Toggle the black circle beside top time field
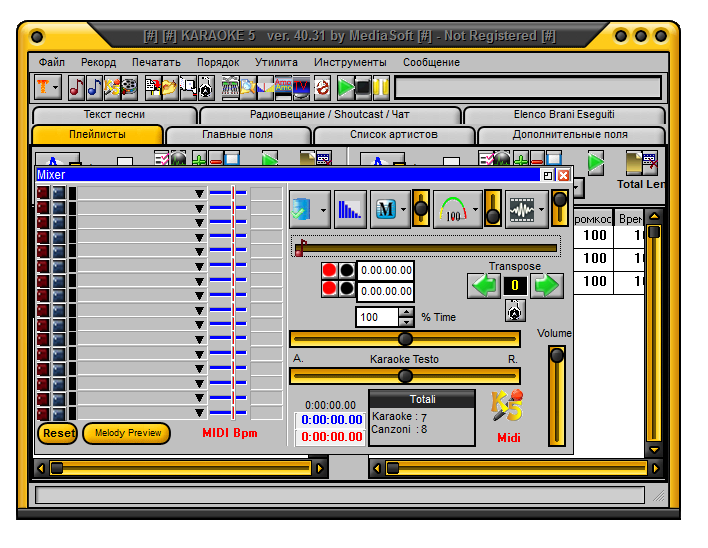 pyautogui.click(x=346, y=270)
